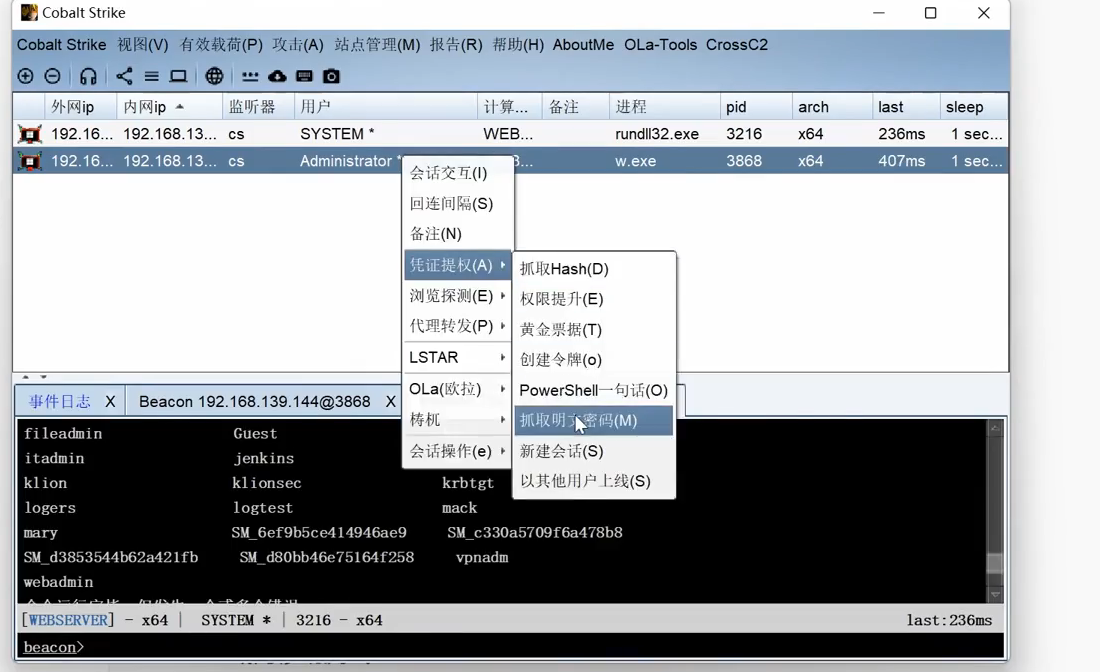Click the connect to team server plus icon
The image size is (1100, 672).
click(25, 76)
